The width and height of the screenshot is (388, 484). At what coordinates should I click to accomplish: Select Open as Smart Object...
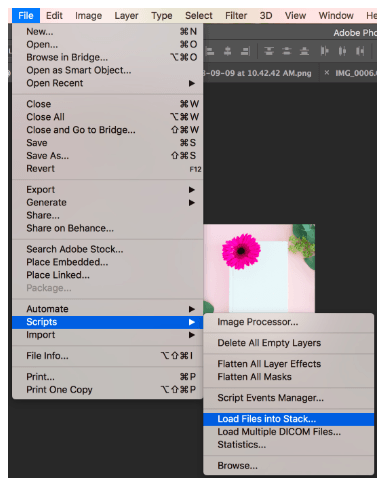click(x=108, y=70)
